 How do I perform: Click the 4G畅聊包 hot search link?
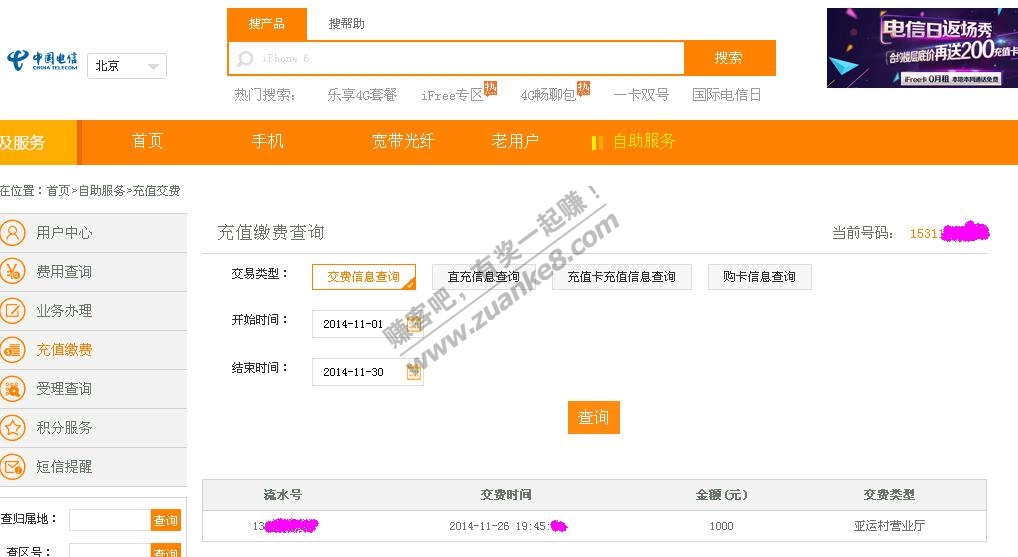pyautogui.click(x=549, y=95)
